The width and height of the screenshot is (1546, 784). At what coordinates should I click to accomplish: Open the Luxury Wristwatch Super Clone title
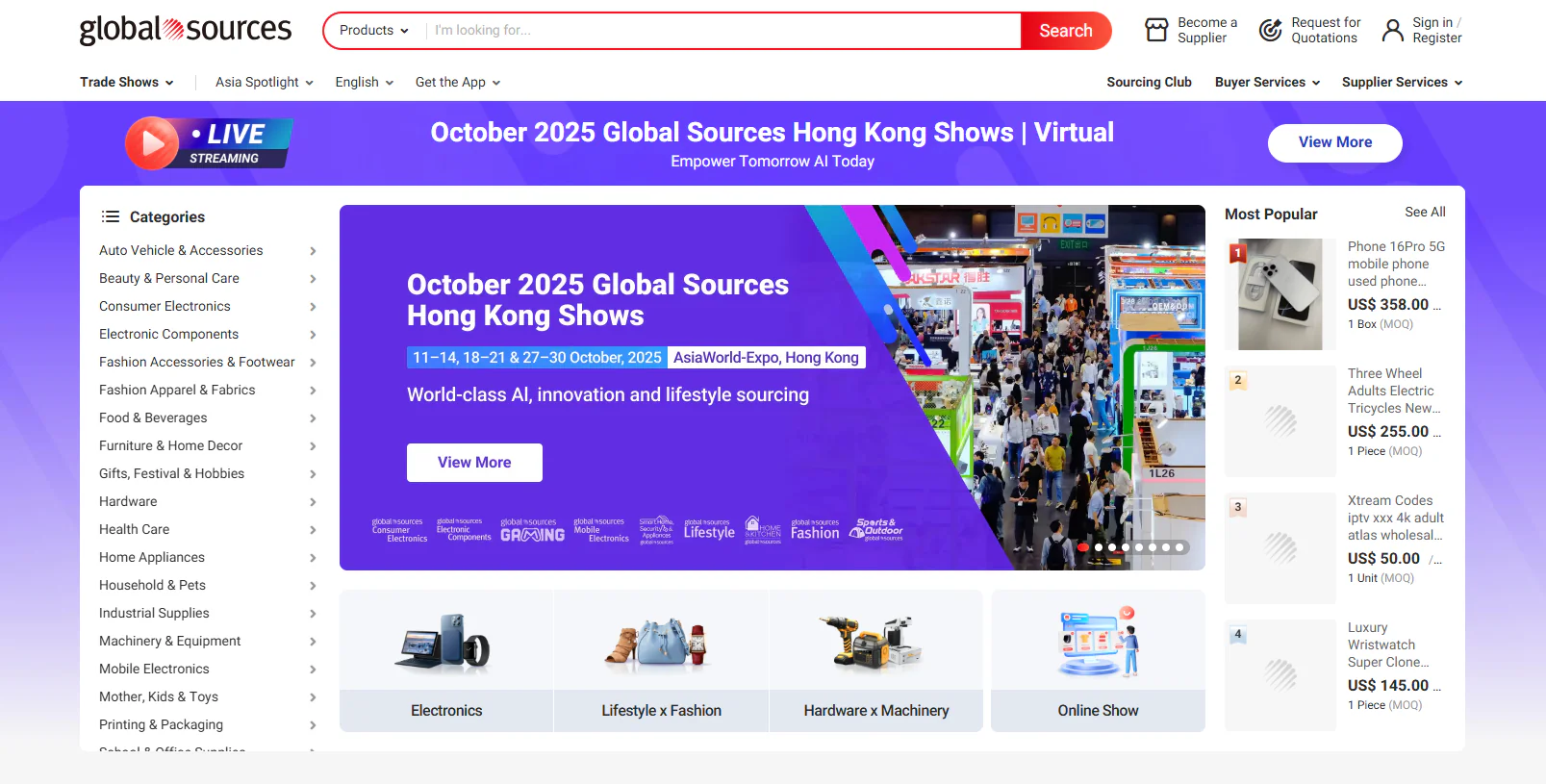tap(1388, 645)
